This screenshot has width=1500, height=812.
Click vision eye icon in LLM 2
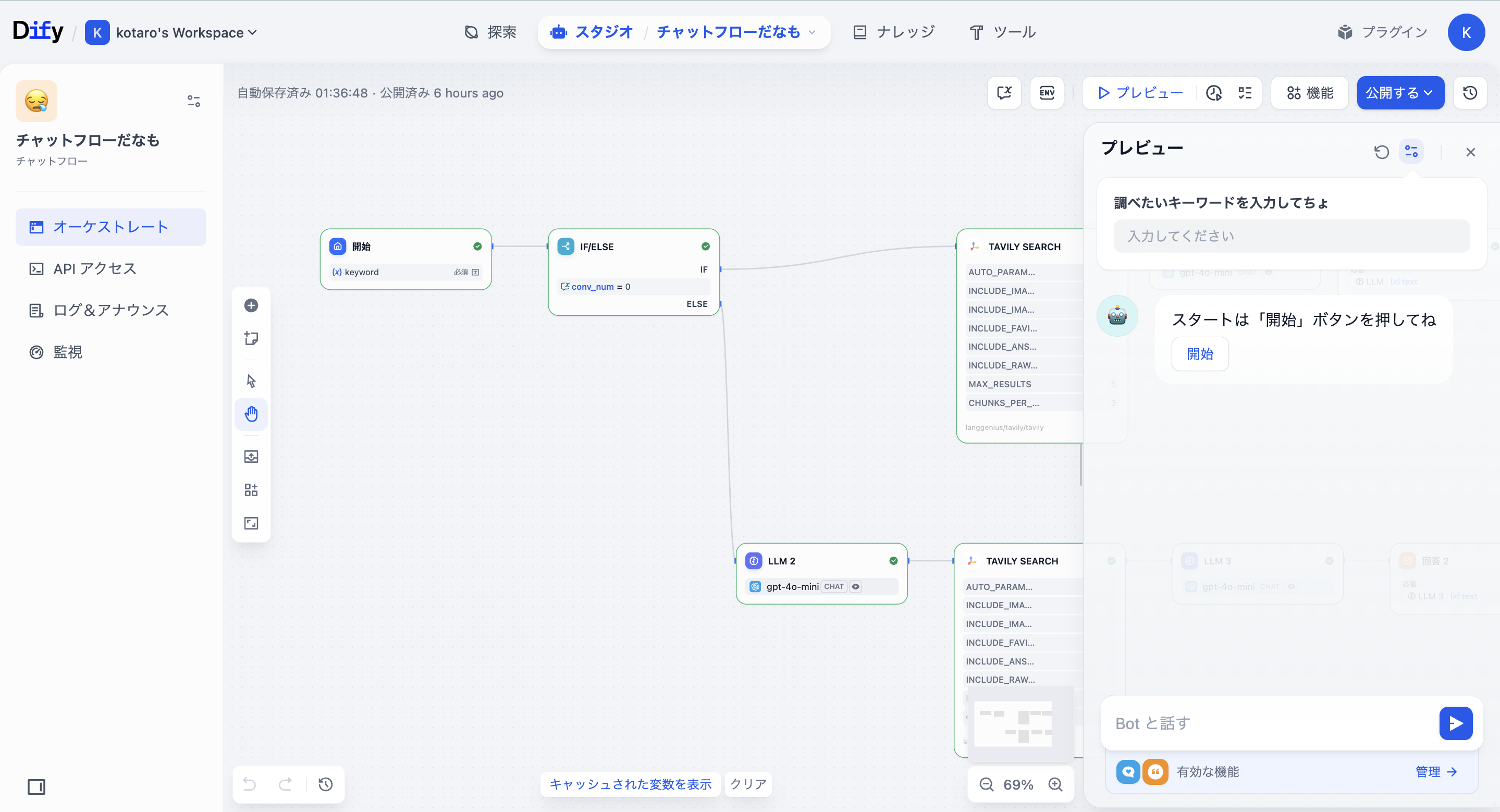coord(855,587)
